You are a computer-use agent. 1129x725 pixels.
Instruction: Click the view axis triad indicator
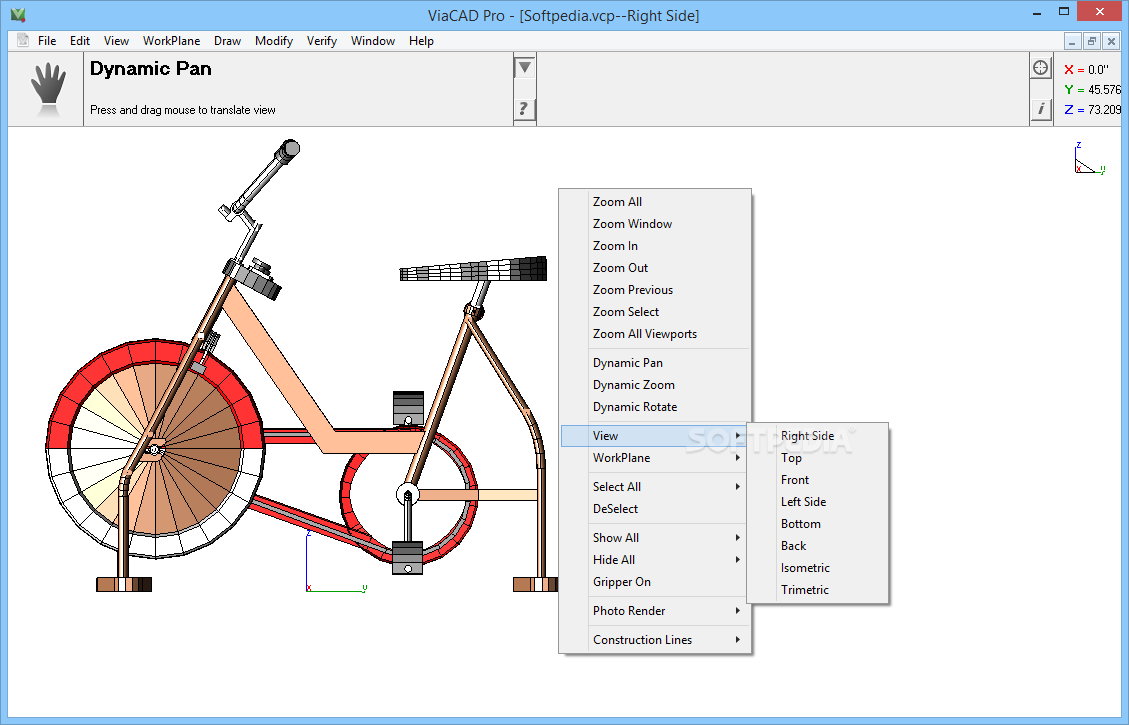[1089, 158]
